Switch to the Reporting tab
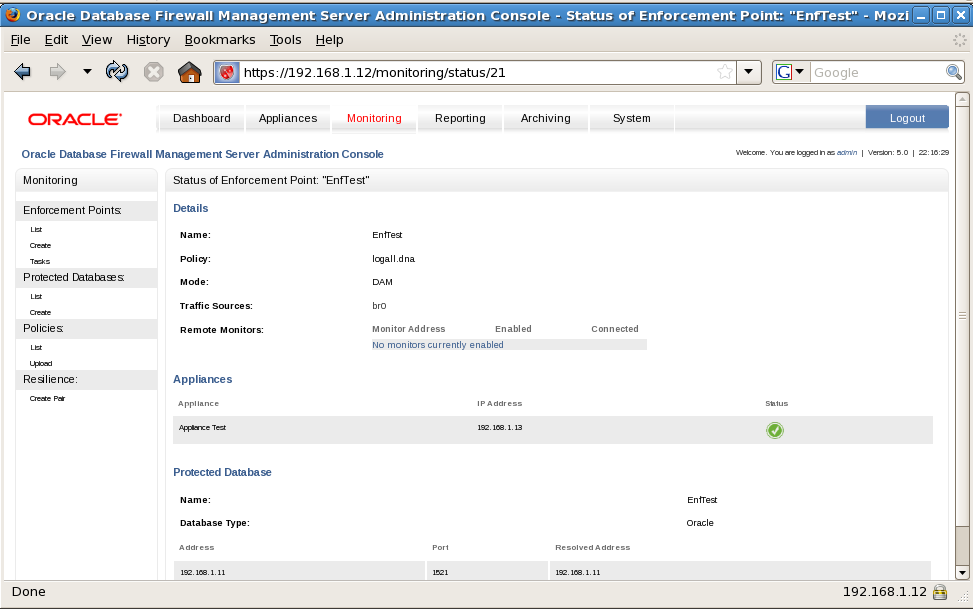 click(x=460, y=118)
